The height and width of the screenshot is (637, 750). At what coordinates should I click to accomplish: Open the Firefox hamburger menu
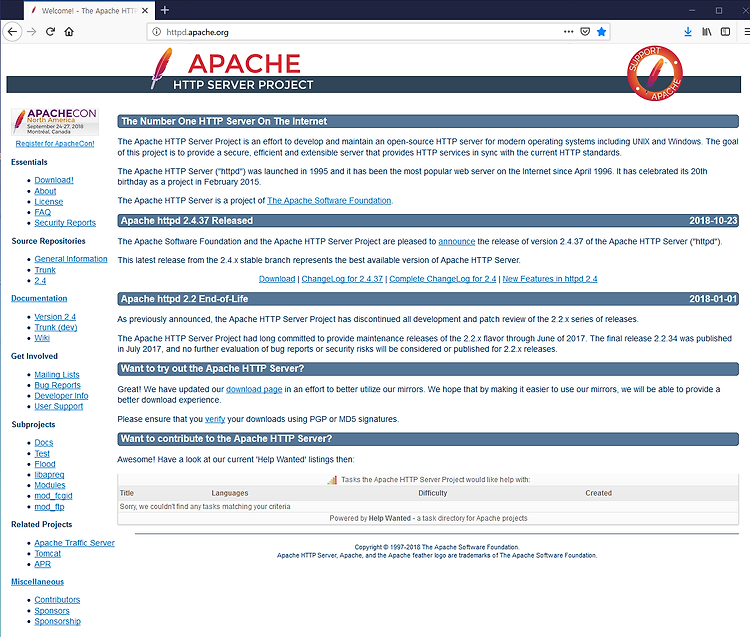746,32
